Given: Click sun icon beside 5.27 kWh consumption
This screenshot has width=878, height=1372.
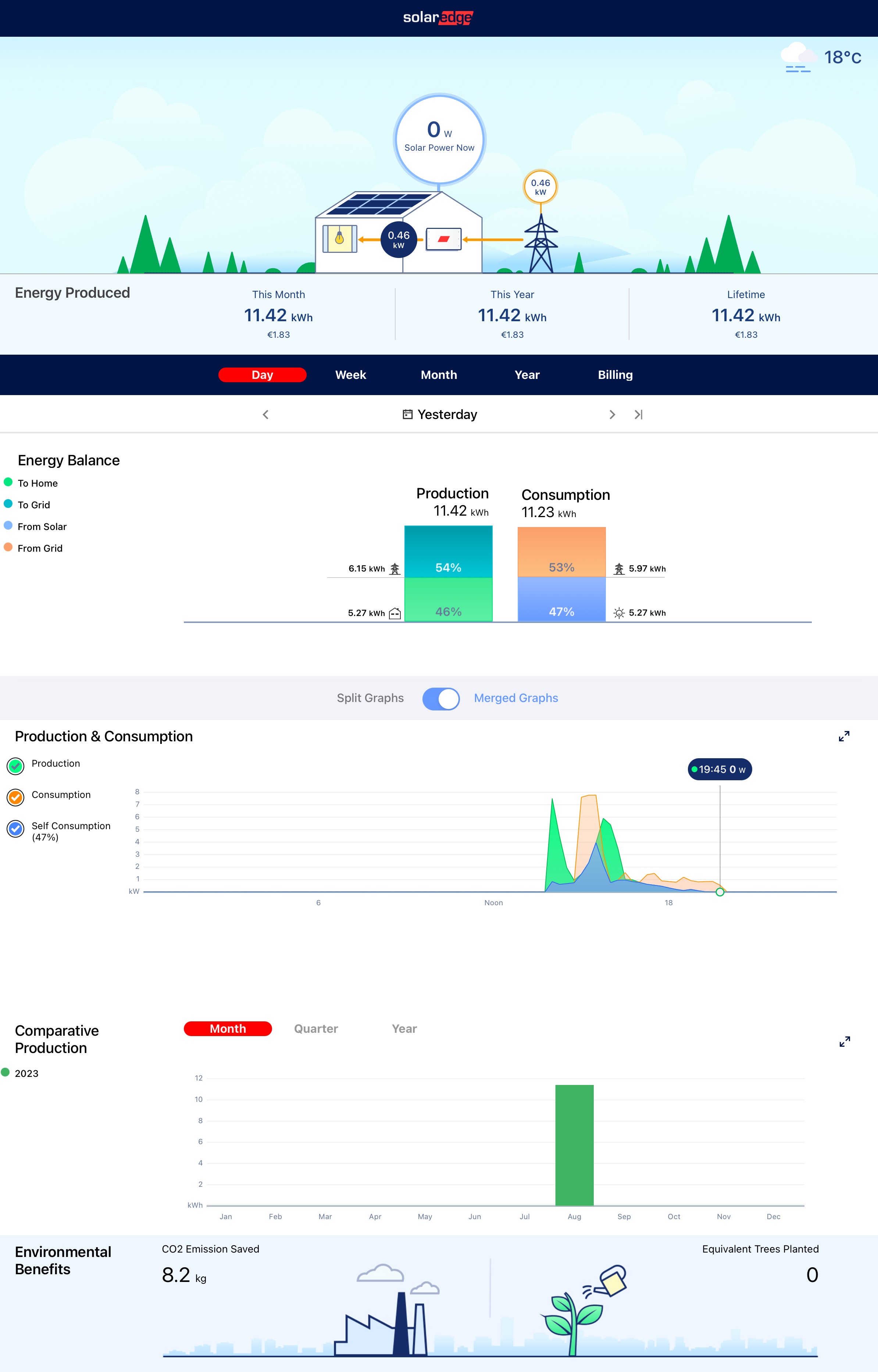Looking at the screenshot, I should [619, 613].
